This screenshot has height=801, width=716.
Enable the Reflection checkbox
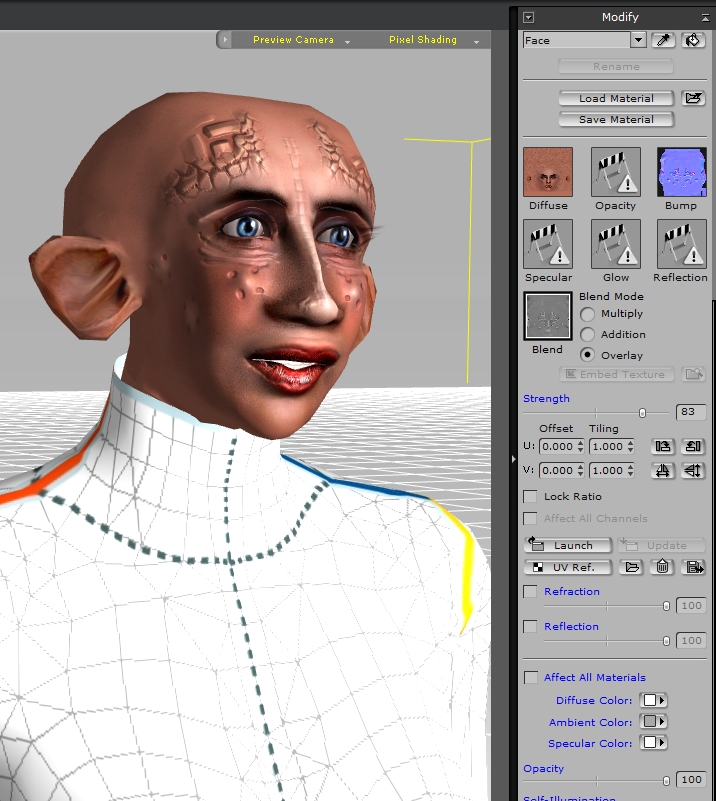click(531, 626)
